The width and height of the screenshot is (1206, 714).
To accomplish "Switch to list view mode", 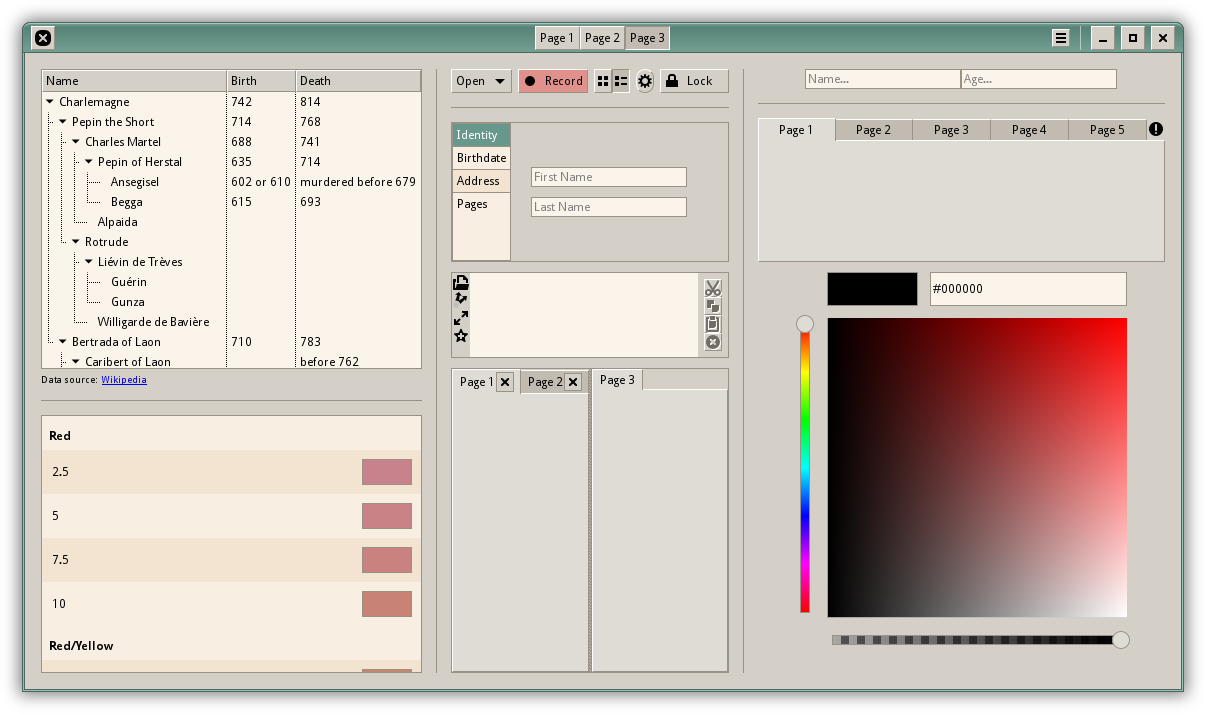I will pyautogui.click(x=621, y=81).
